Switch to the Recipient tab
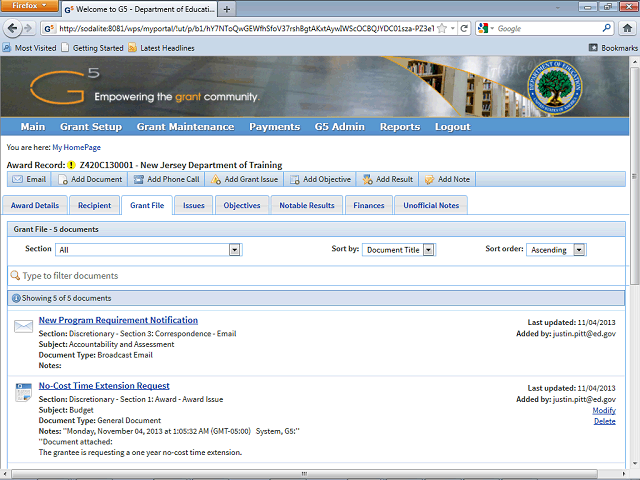640x480 pixels. pos(94,205)
